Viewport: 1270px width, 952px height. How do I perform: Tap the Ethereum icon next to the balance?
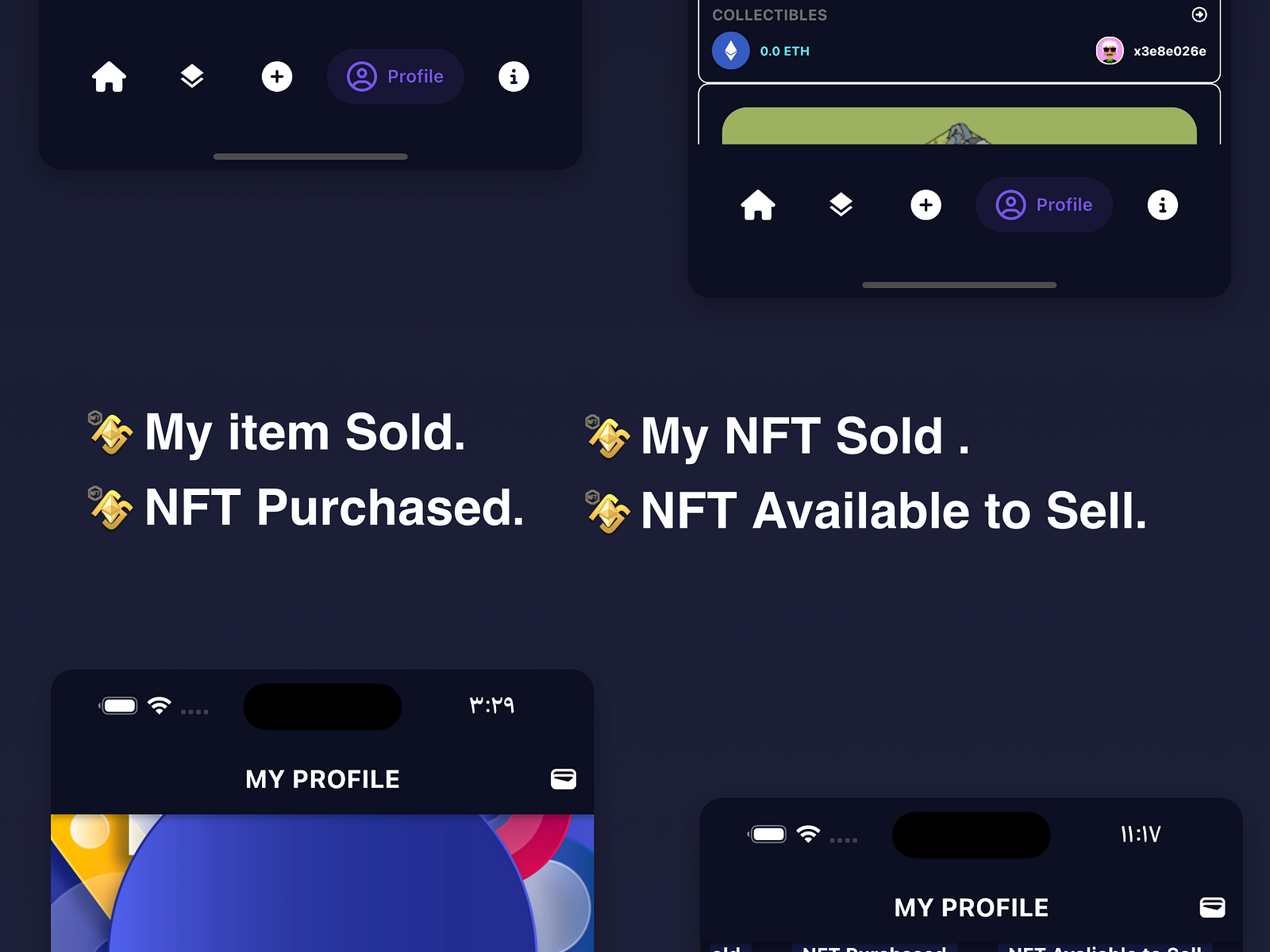pyautogui.click(x=731, y=50)
